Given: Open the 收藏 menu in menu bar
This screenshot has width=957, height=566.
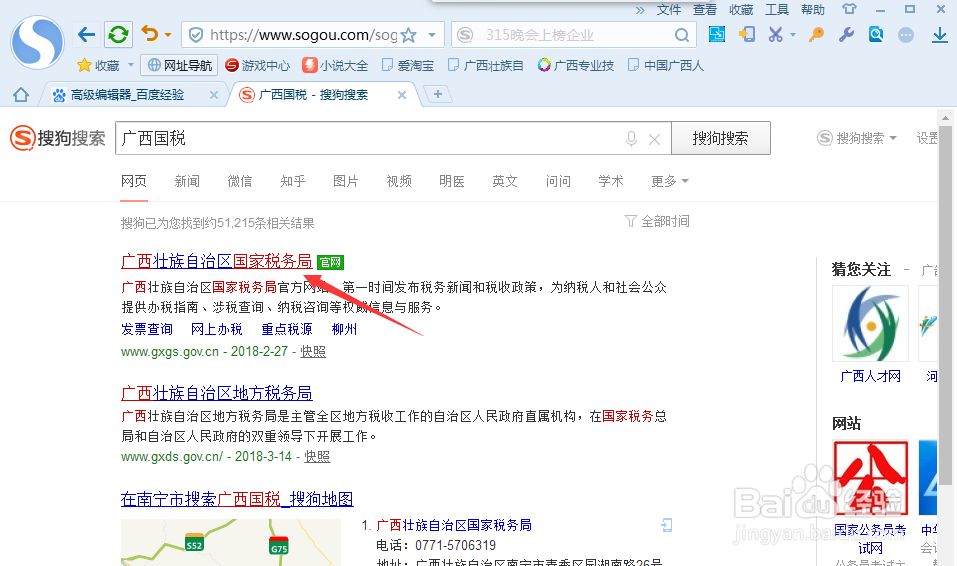Looking at the screenshot, I should [740, 10].
